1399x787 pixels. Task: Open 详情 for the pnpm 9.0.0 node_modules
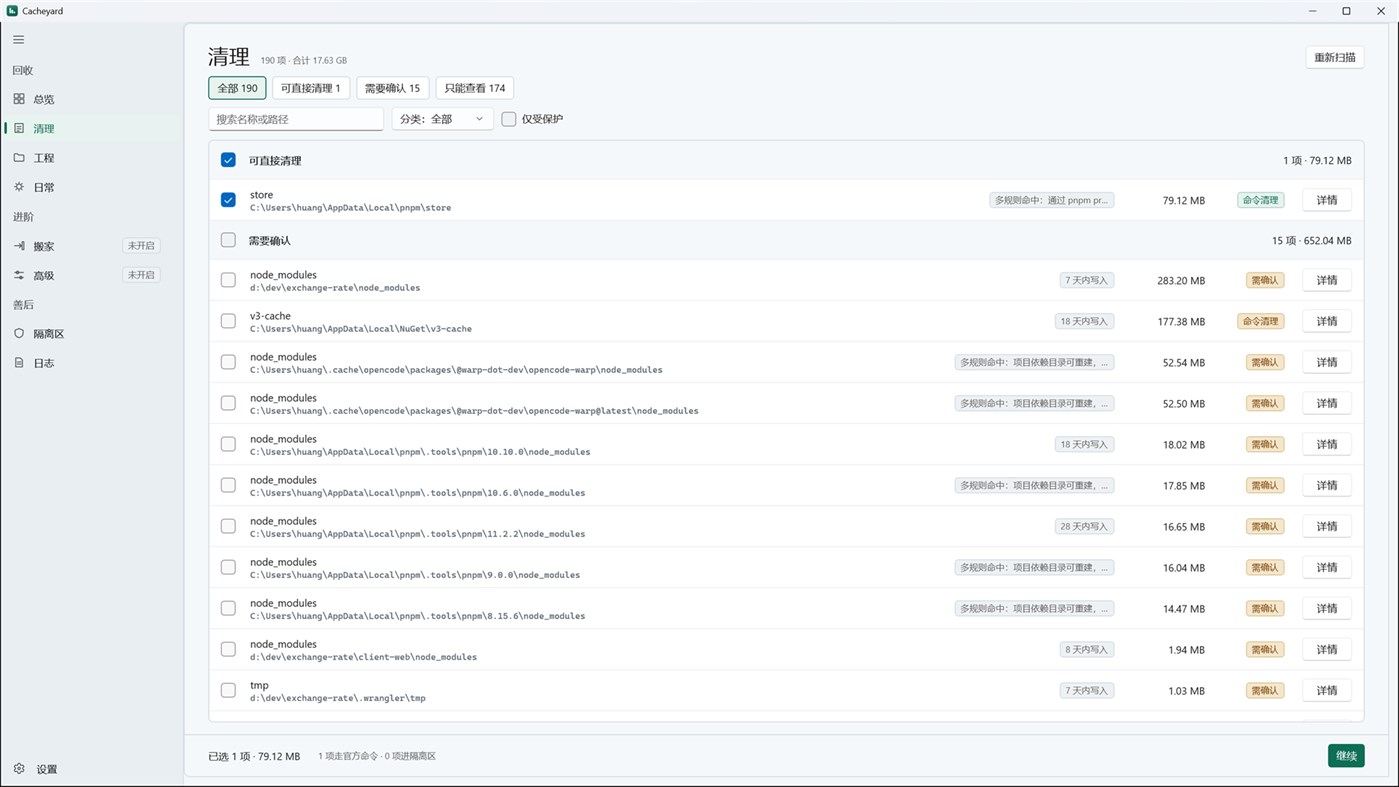click(1327, 567)
